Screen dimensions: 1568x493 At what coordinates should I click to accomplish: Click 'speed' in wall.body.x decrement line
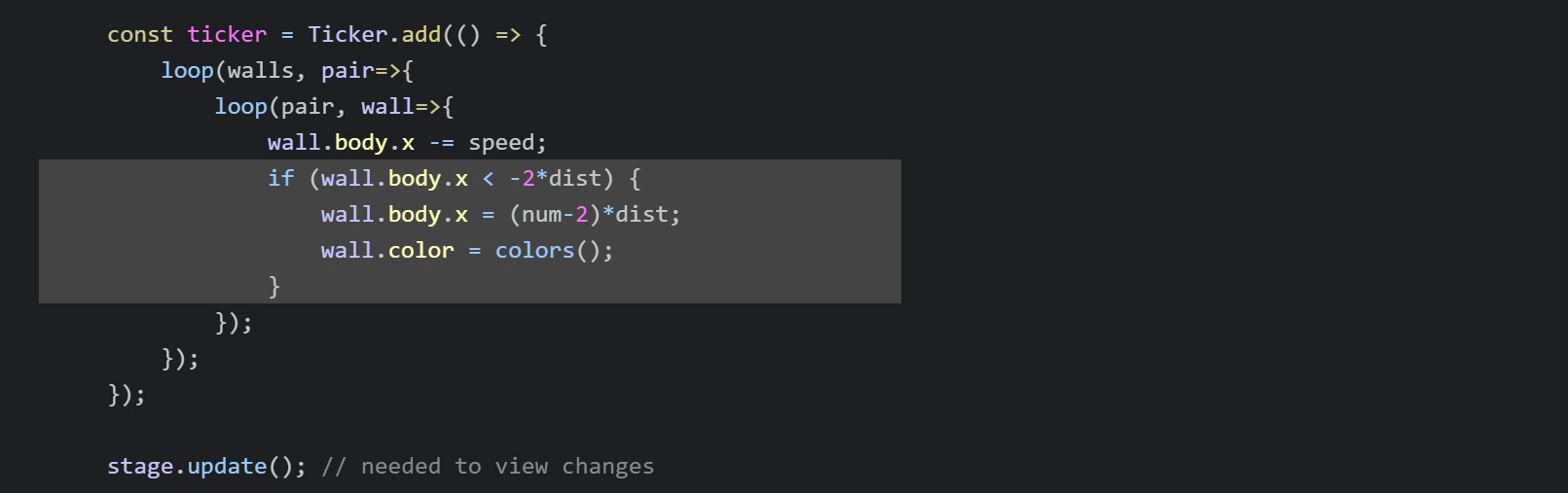tap(501, 144)
